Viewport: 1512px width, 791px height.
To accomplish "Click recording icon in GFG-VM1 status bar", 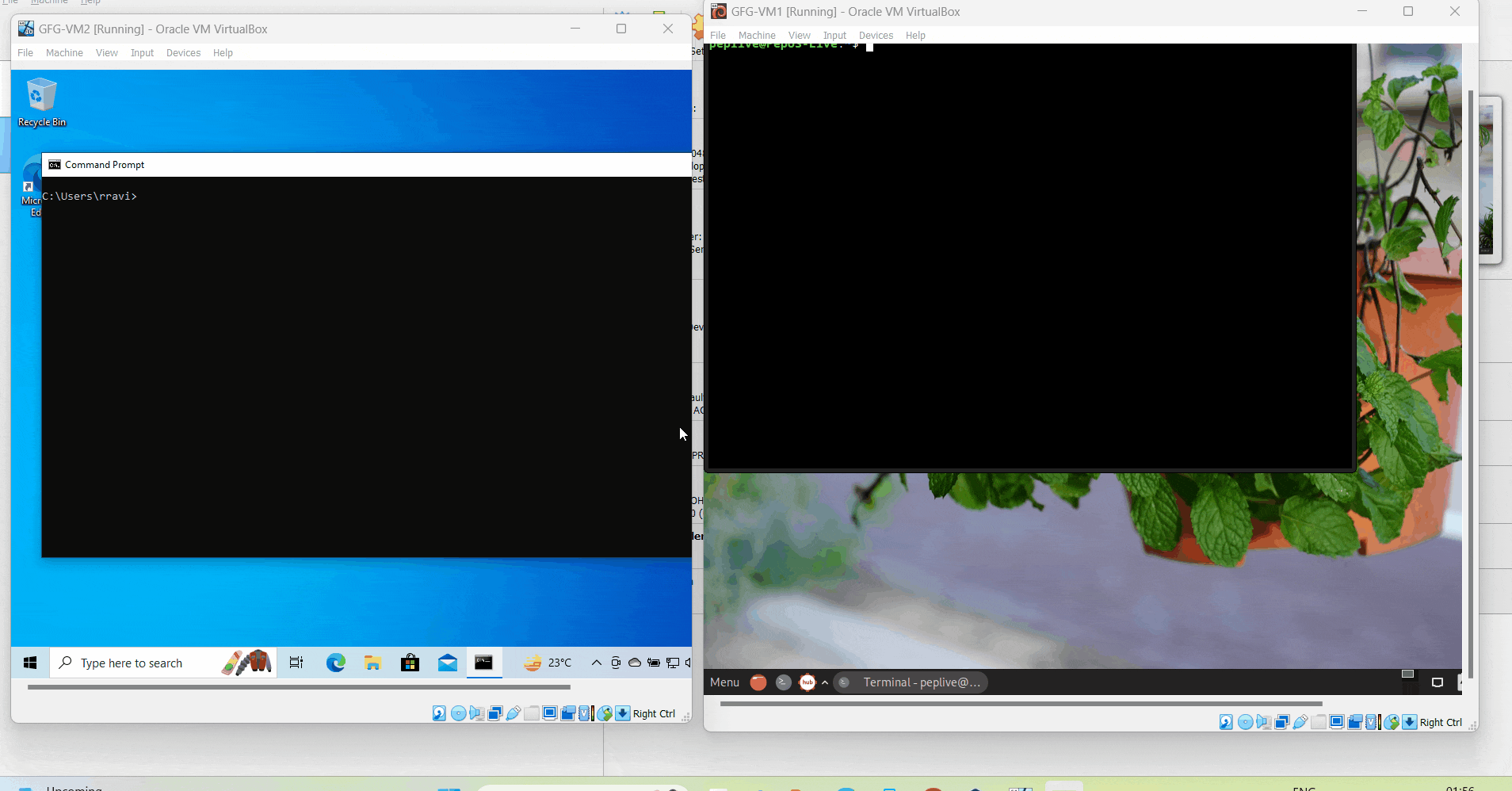I will 1355,722.
